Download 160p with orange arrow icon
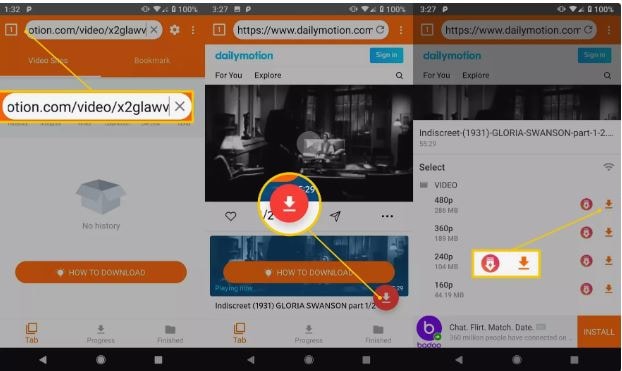The width and height of the screenshot is (622, 371). (x=608, y=288)
